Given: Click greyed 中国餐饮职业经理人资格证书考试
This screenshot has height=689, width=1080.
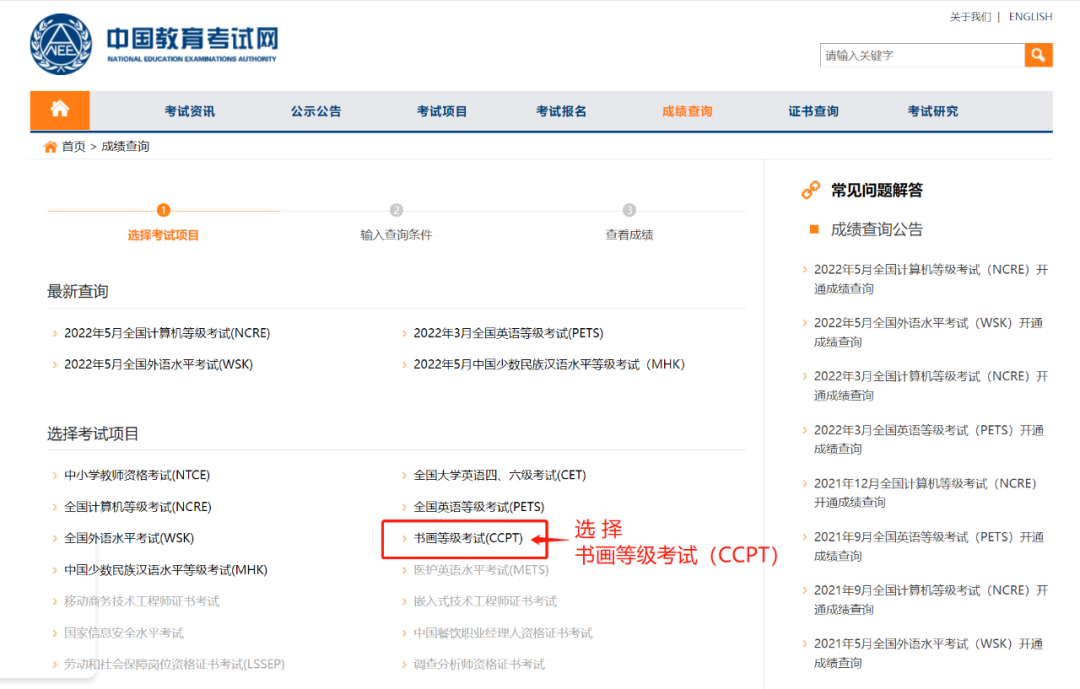Looking at the screenshot, I should point(503,633).
